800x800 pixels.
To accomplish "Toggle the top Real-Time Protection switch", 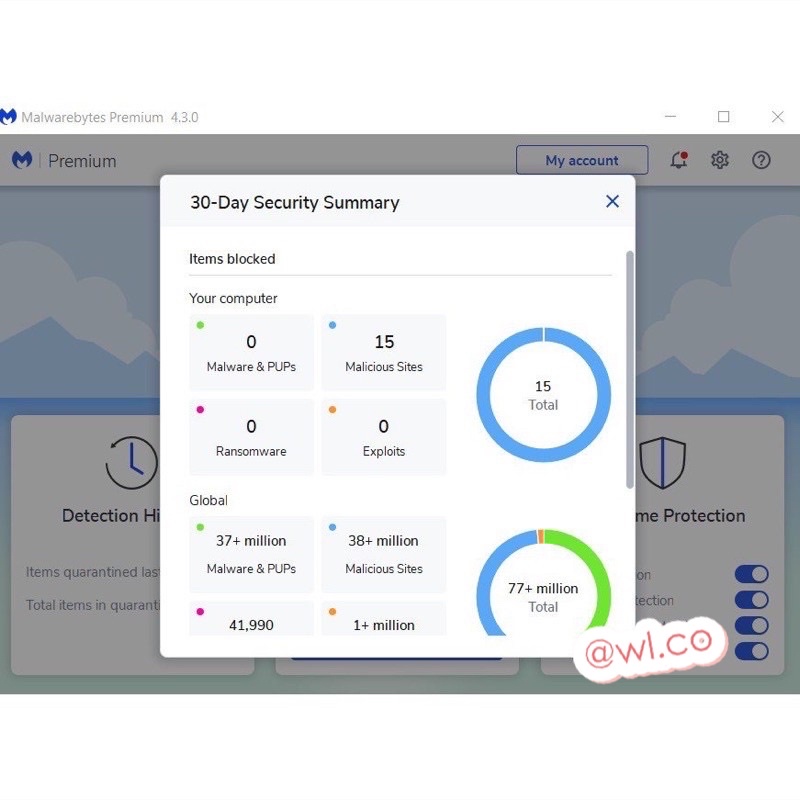I will coord(751,574).
